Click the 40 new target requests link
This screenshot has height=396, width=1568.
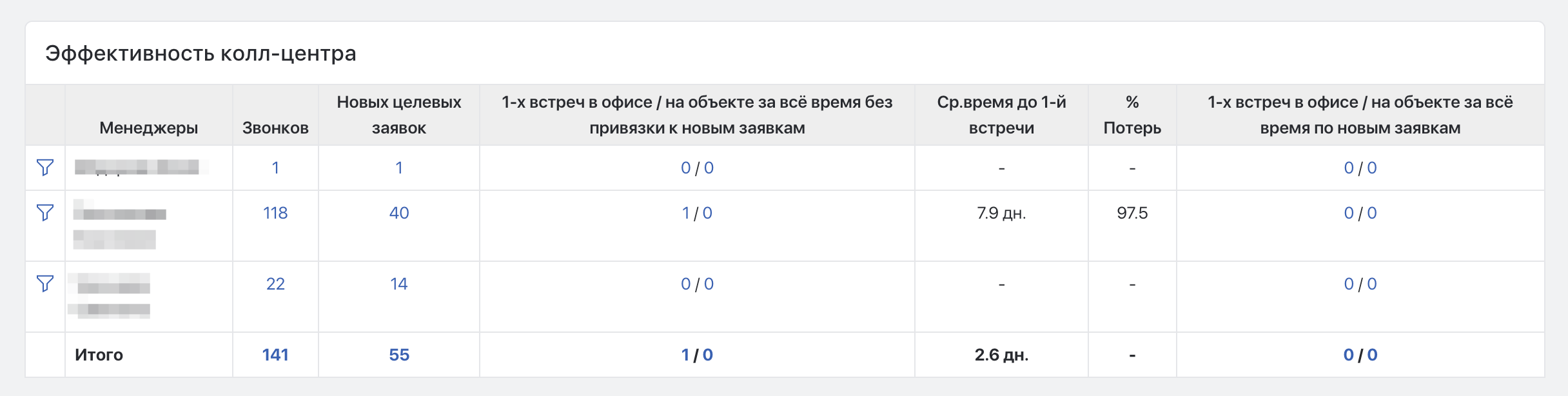[x=399, y=213]
